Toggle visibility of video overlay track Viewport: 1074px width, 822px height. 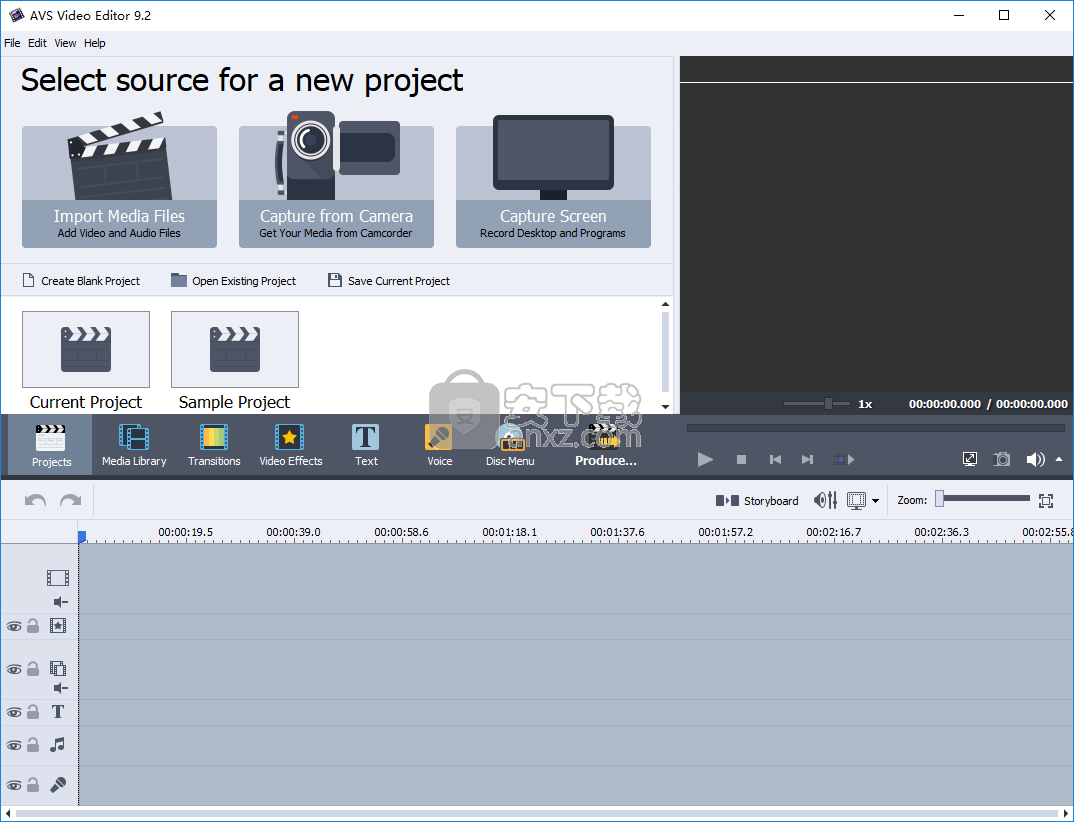coord(14,669)
